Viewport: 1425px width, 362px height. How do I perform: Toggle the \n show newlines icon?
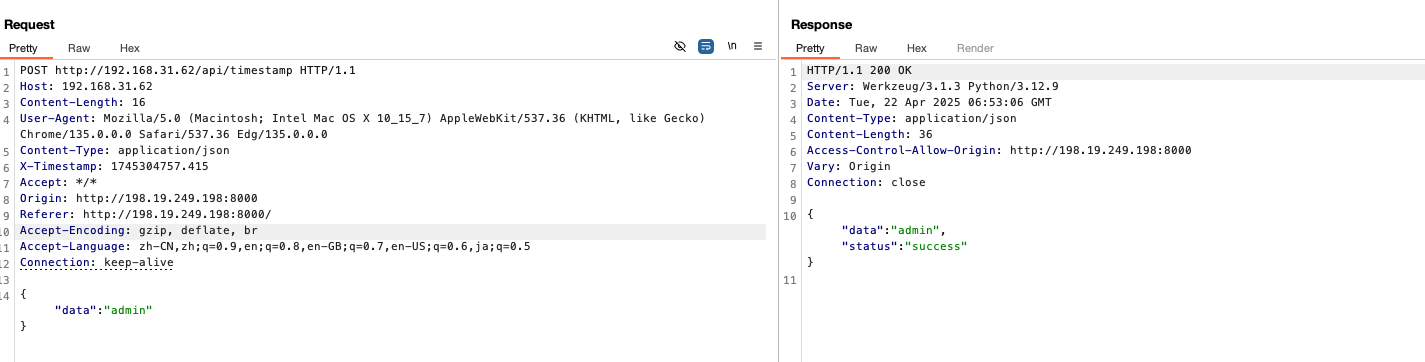(732, 47)
